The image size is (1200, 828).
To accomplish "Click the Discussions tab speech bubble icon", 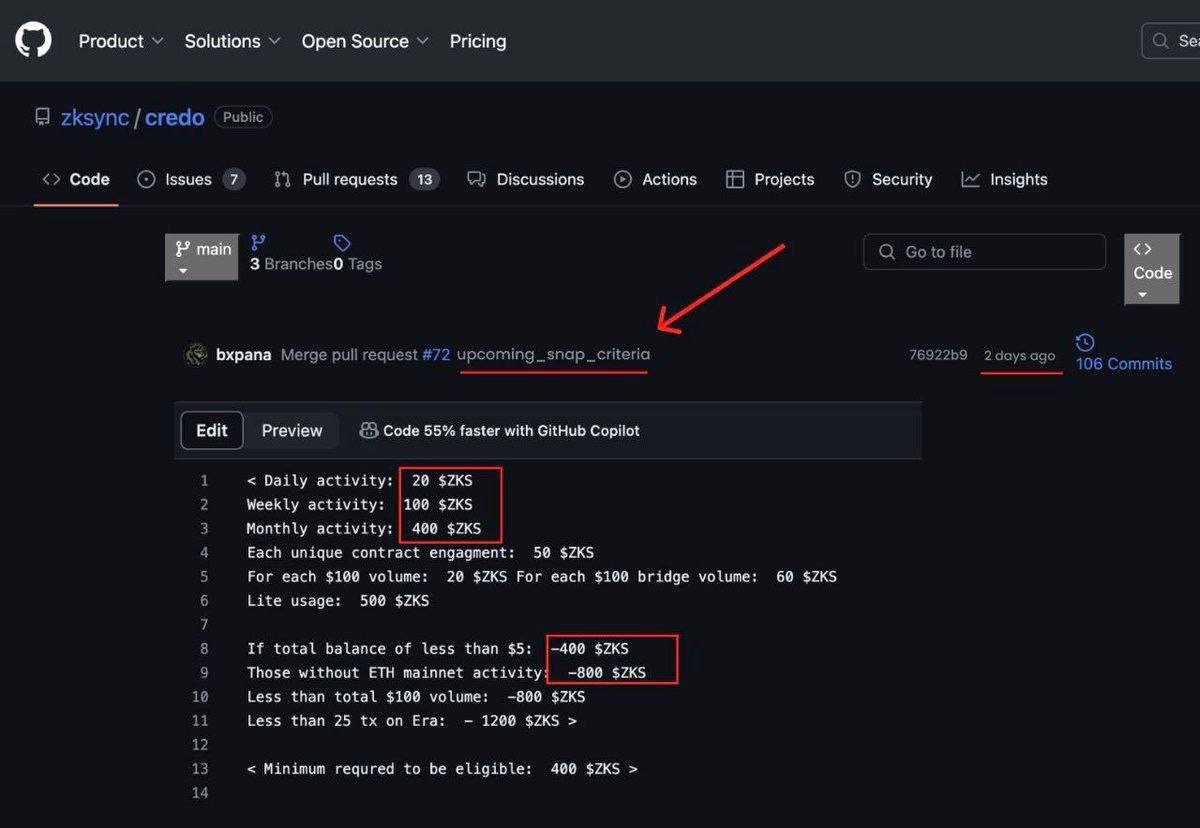I will click(x=476, y=179).
